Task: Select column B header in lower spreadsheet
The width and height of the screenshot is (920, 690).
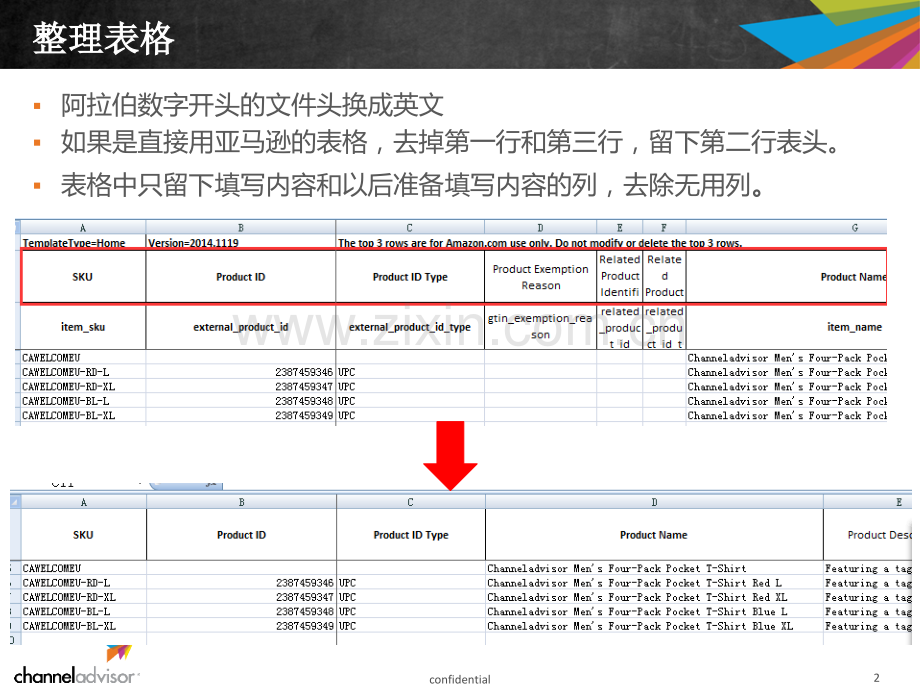Action: 241,502
